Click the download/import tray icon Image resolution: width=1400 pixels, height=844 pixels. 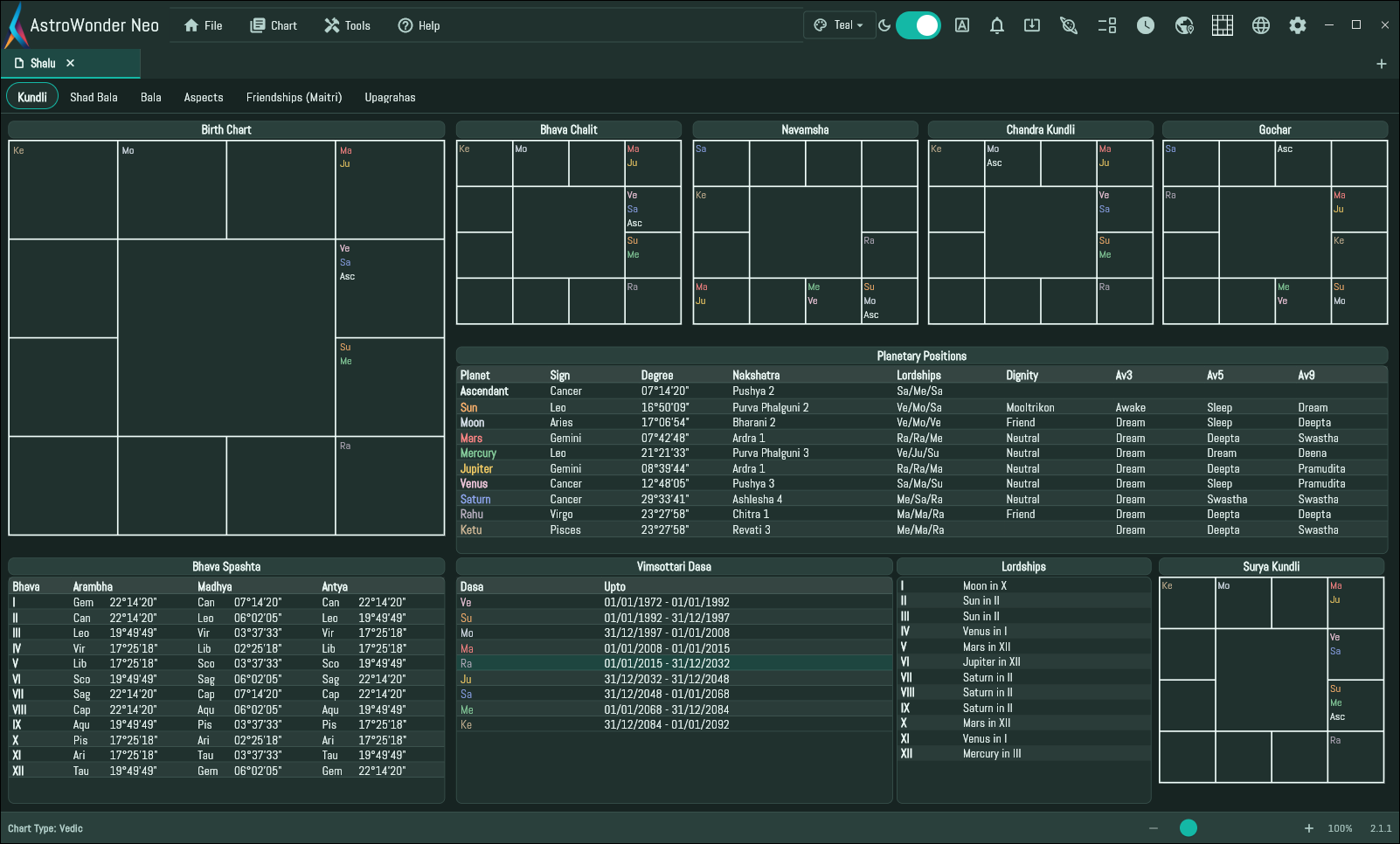click(x=1032, y=25)
